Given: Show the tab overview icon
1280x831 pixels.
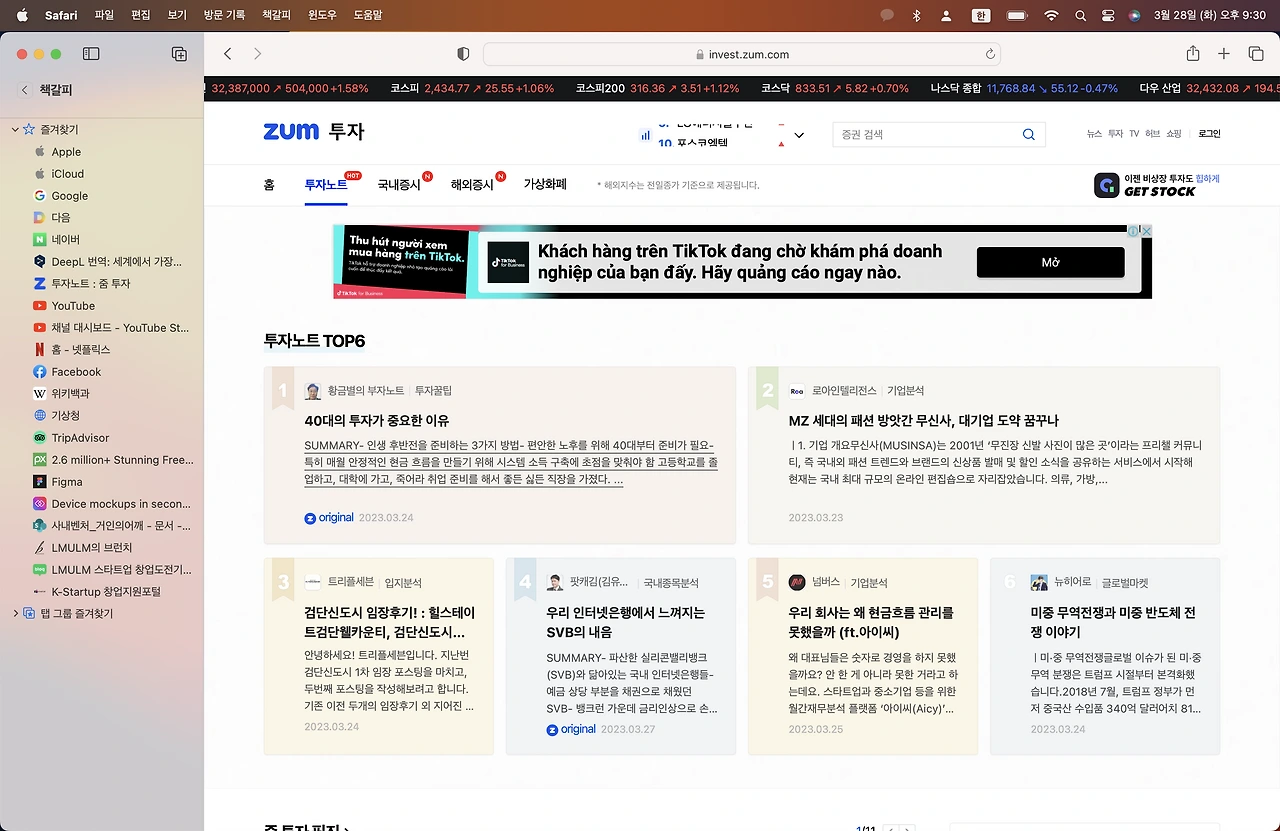Looking at the screenshot, I should [x=1256, y=54].
